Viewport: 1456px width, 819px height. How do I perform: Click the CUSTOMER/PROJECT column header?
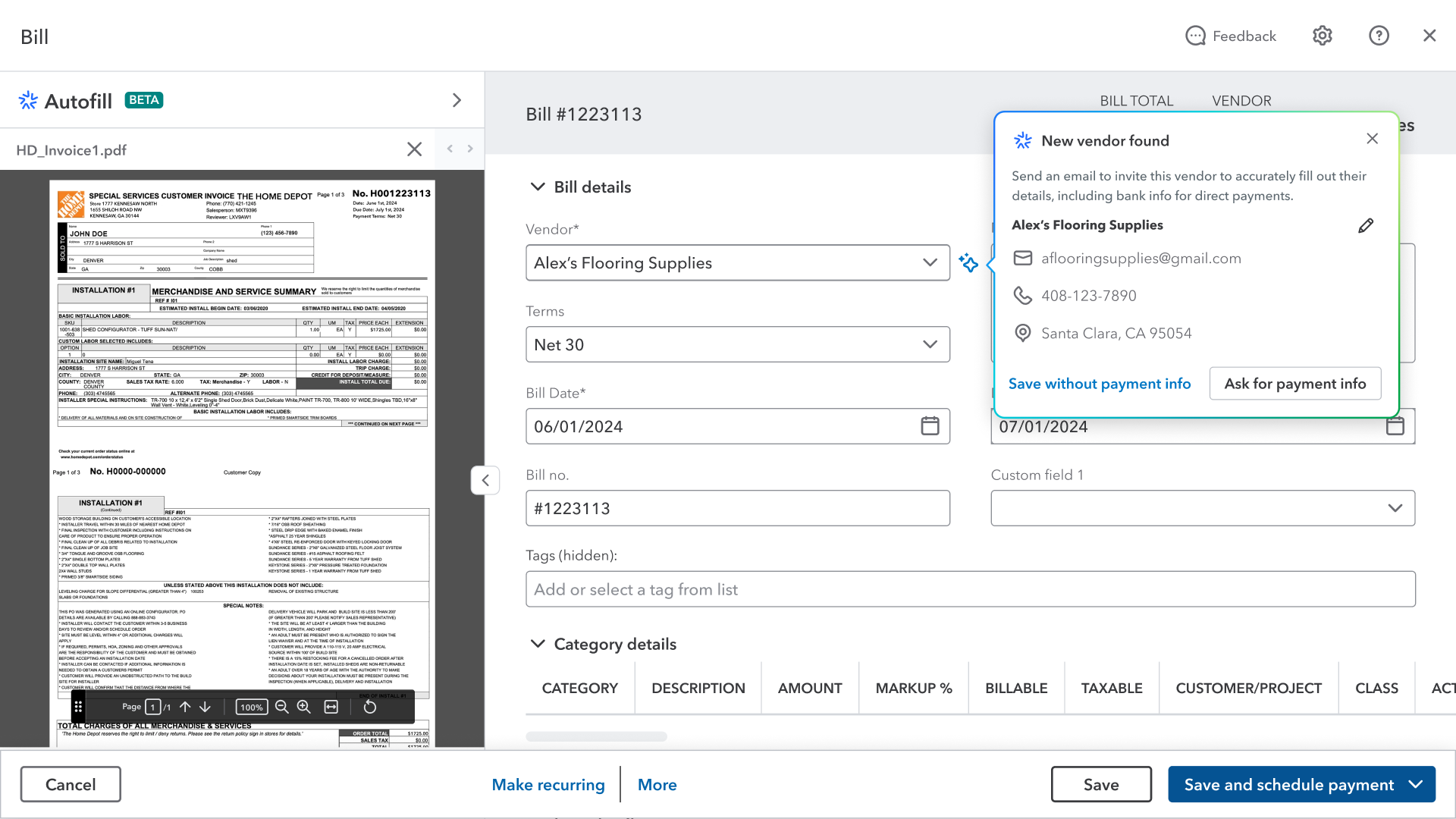pos(1248,688)
